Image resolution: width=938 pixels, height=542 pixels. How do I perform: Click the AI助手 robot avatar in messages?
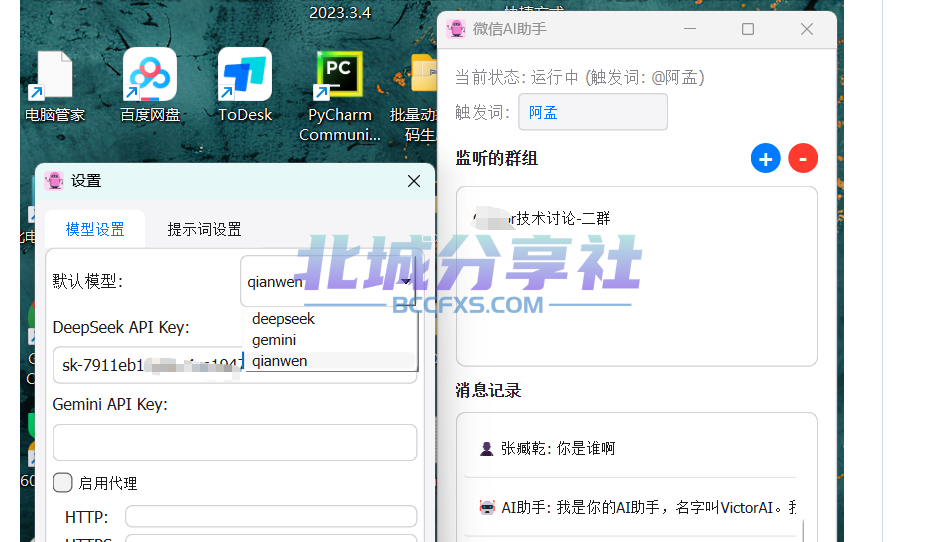pyautogui.click(x=487, y=507)
